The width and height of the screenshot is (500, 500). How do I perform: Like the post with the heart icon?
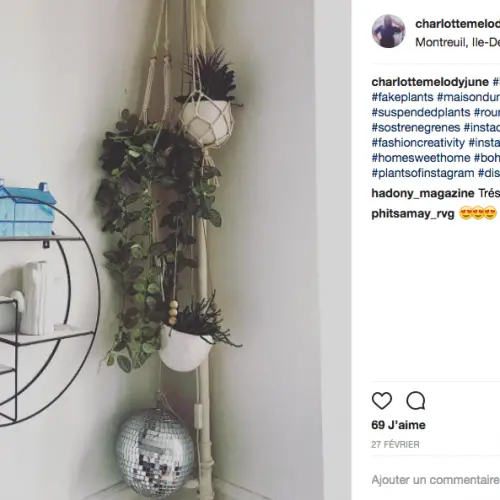tap(382, 401)
